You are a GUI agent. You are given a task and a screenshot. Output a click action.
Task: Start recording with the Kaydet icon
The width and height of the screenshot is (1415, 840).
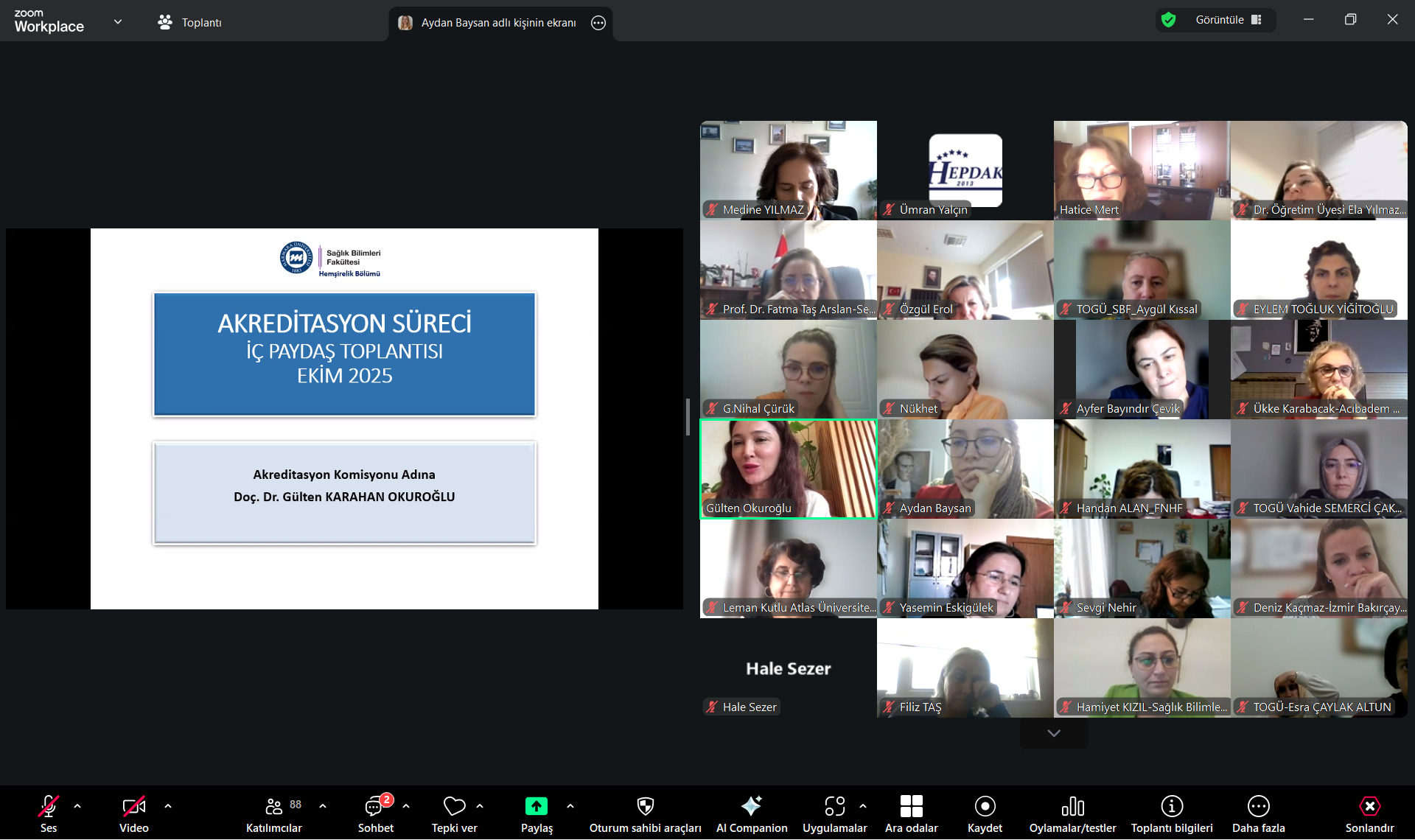(985, 806)
